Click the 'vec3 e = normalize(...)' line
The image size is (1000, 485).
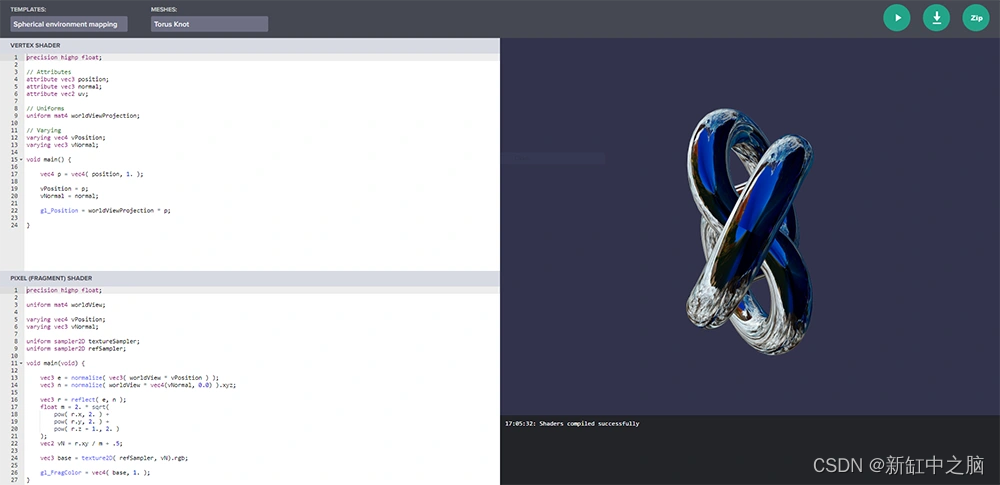click(129, 378)
